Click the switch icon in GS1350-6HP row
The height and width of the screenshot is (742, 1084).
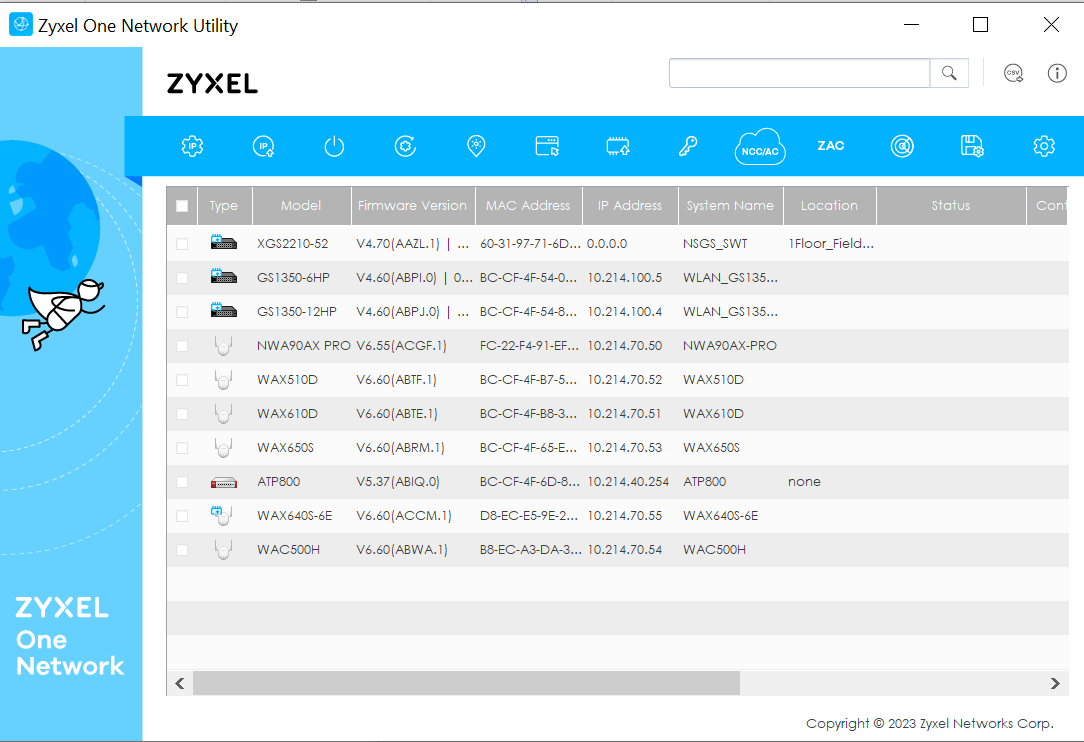click(x=223, y=276)
